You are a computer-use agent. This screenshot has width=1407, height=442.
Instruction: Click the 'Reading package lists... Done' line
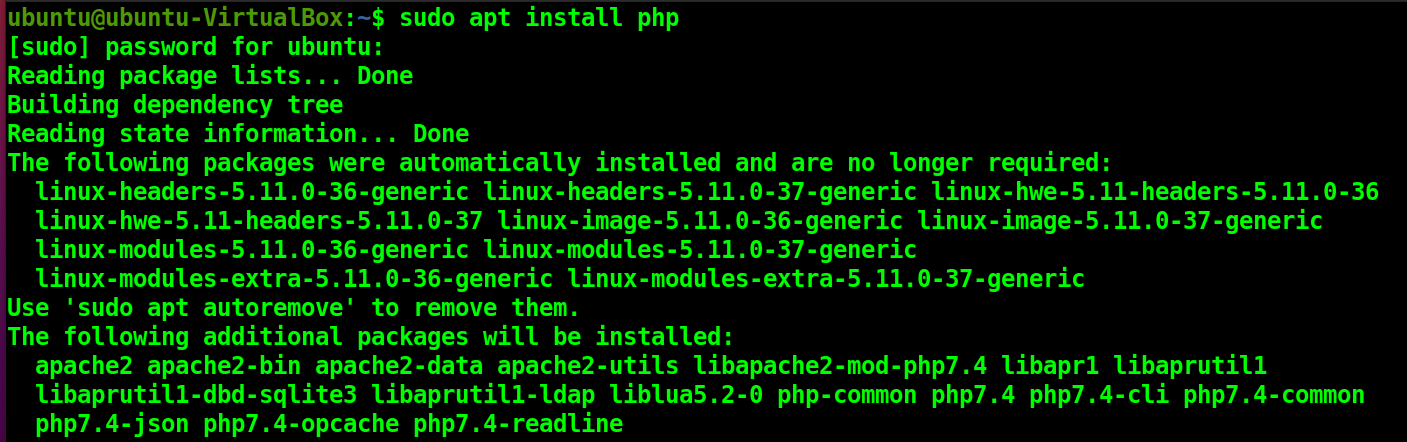pyautogui.click(x=210, y=76)
